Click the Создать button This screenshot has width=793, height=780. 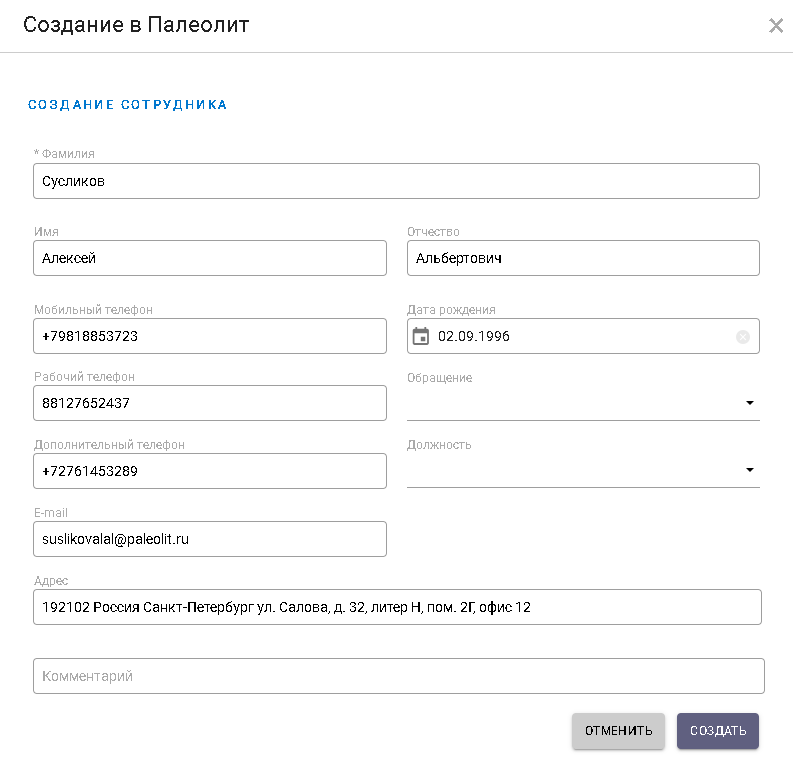click(718, 730)
